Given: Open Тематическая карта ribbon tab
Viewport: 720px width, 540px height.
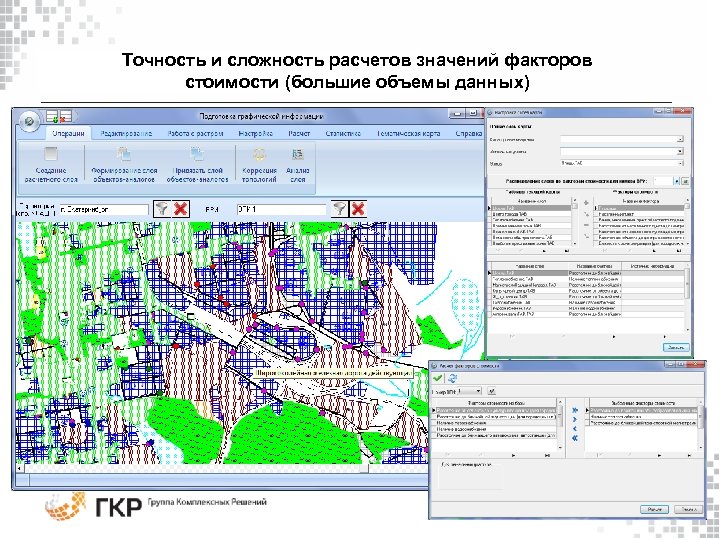Looking at the screenshot, I should pyautogui.click(x=408, y=134).
